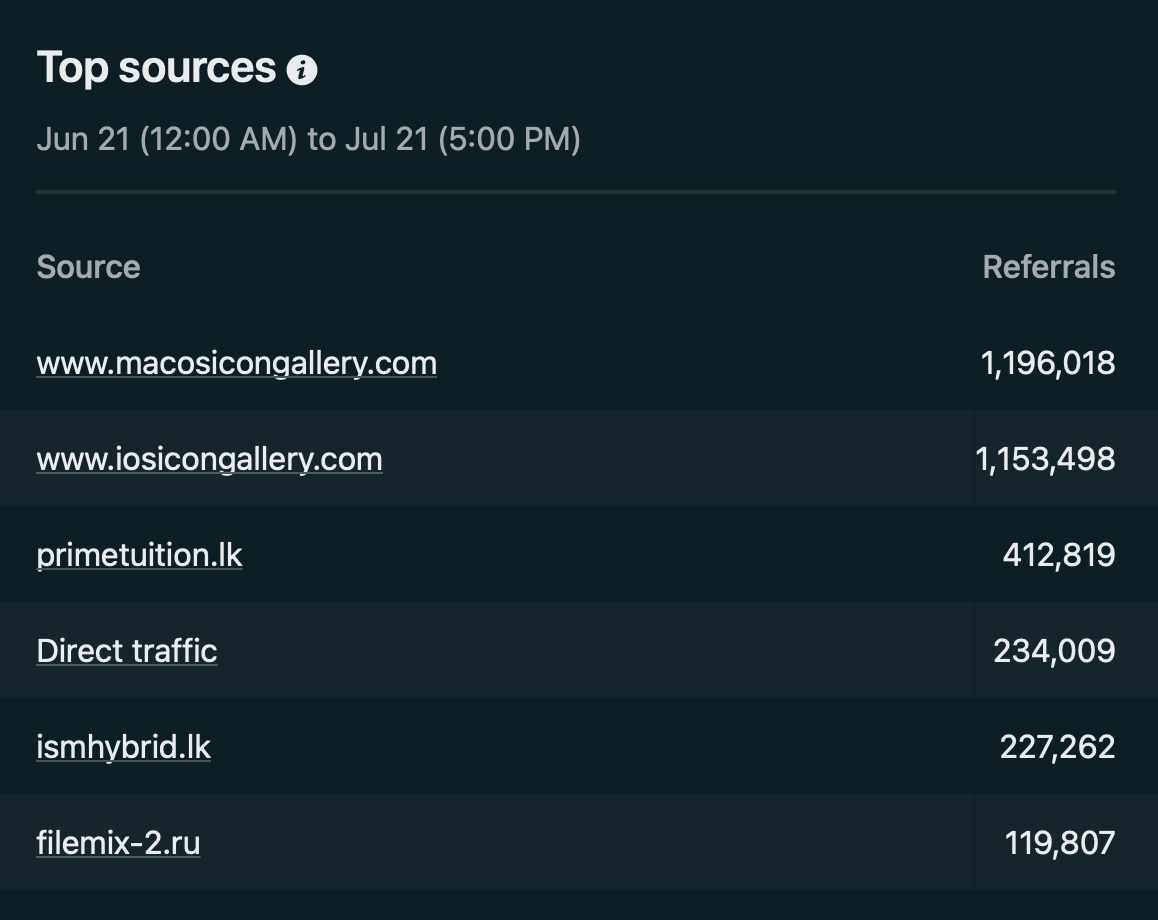The image size is (1158, 920).
Task: Select the 234,009 referrals value
Action: (1054, 651)
